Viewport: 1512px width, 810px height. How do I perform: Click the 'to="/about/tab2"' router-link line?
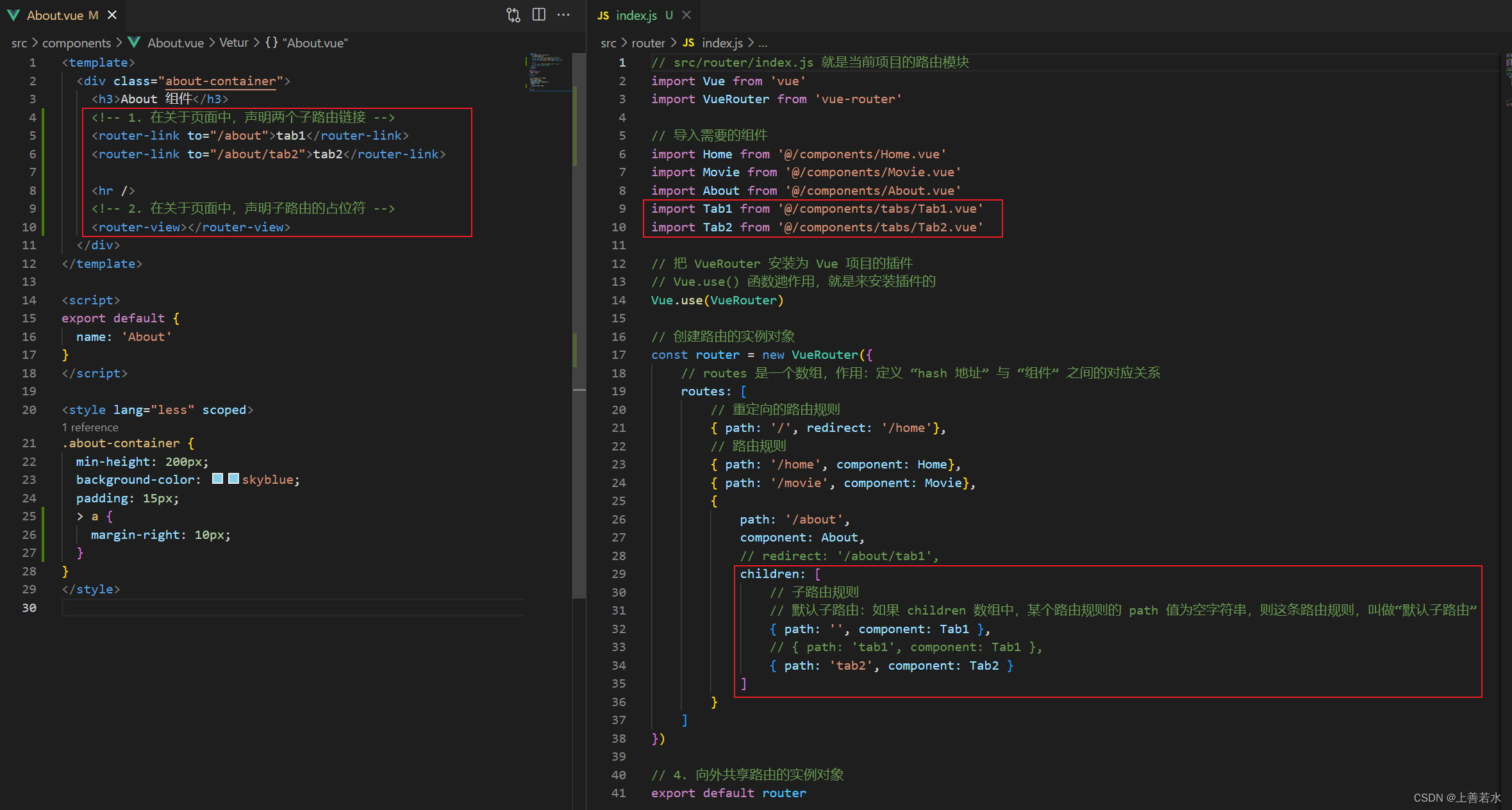269,154
